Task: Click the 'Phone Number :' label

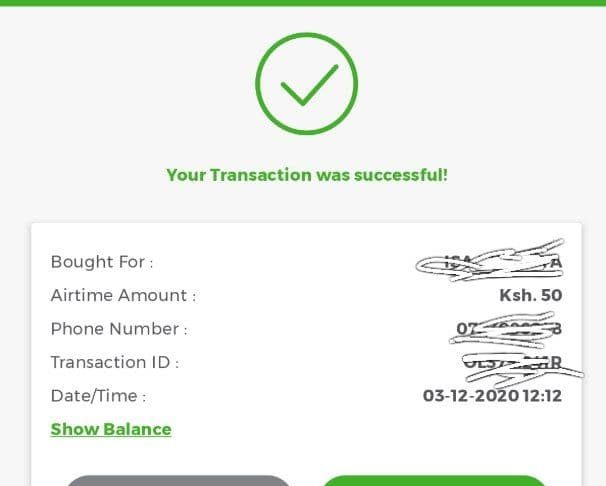Action: tap(119, 329)
